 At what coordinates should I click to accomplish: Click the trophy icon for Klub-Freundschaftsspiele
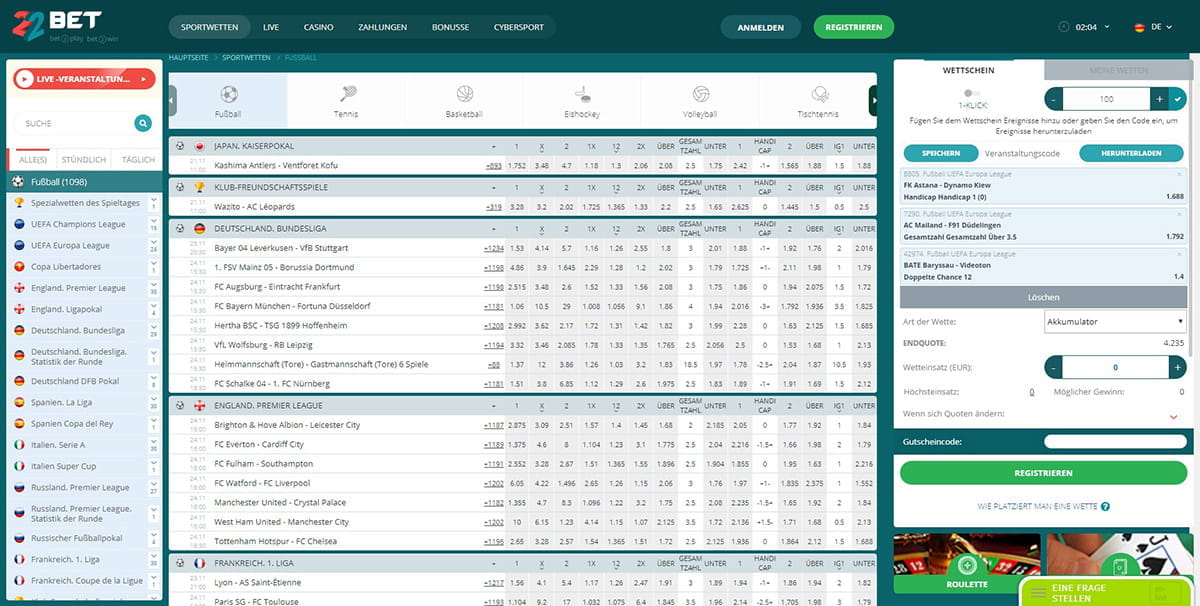198,187
